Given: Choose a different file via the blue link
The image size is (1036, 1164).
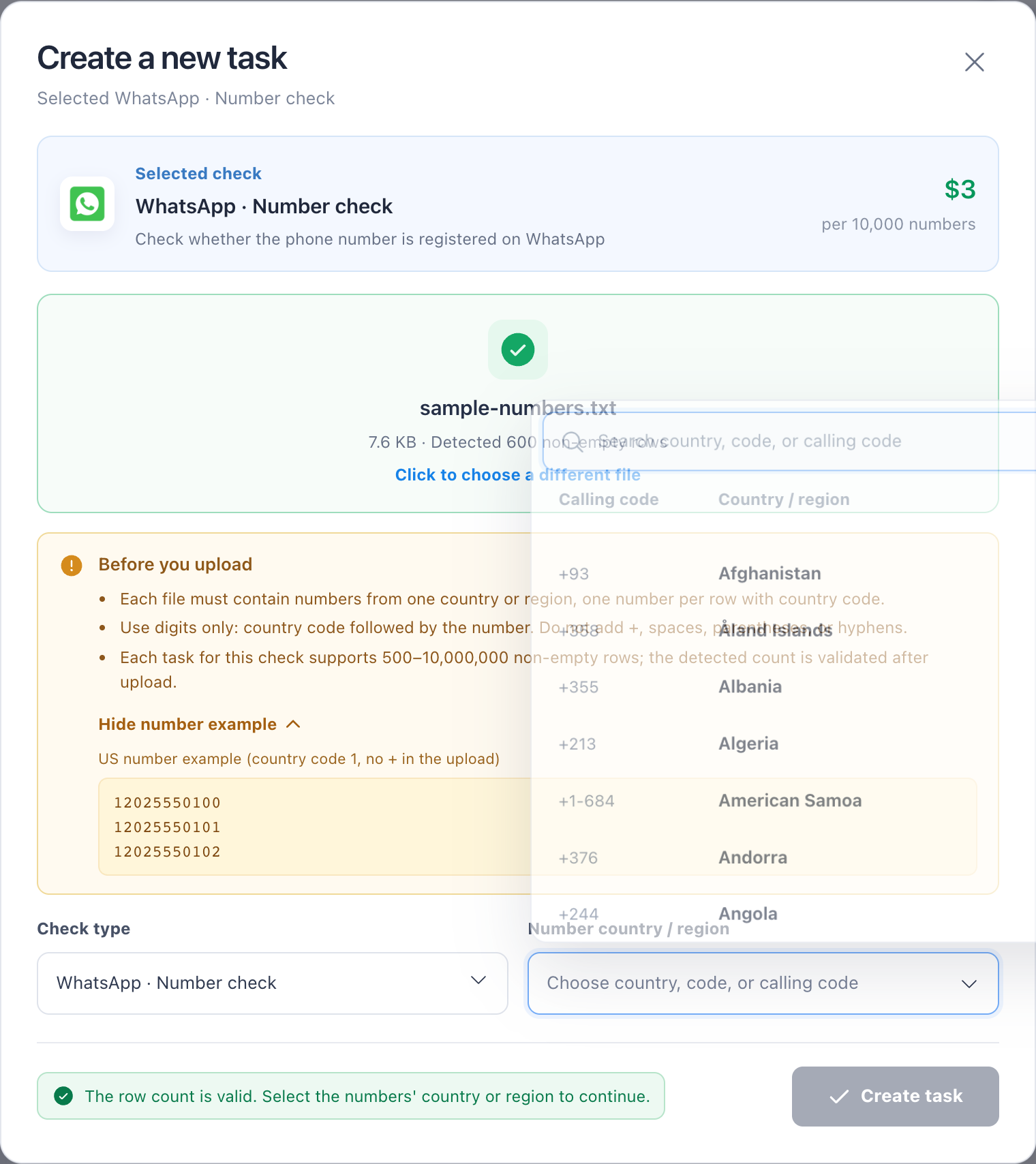Looking at the screenshot, I should pyautogui.click(x=518, y=475).
